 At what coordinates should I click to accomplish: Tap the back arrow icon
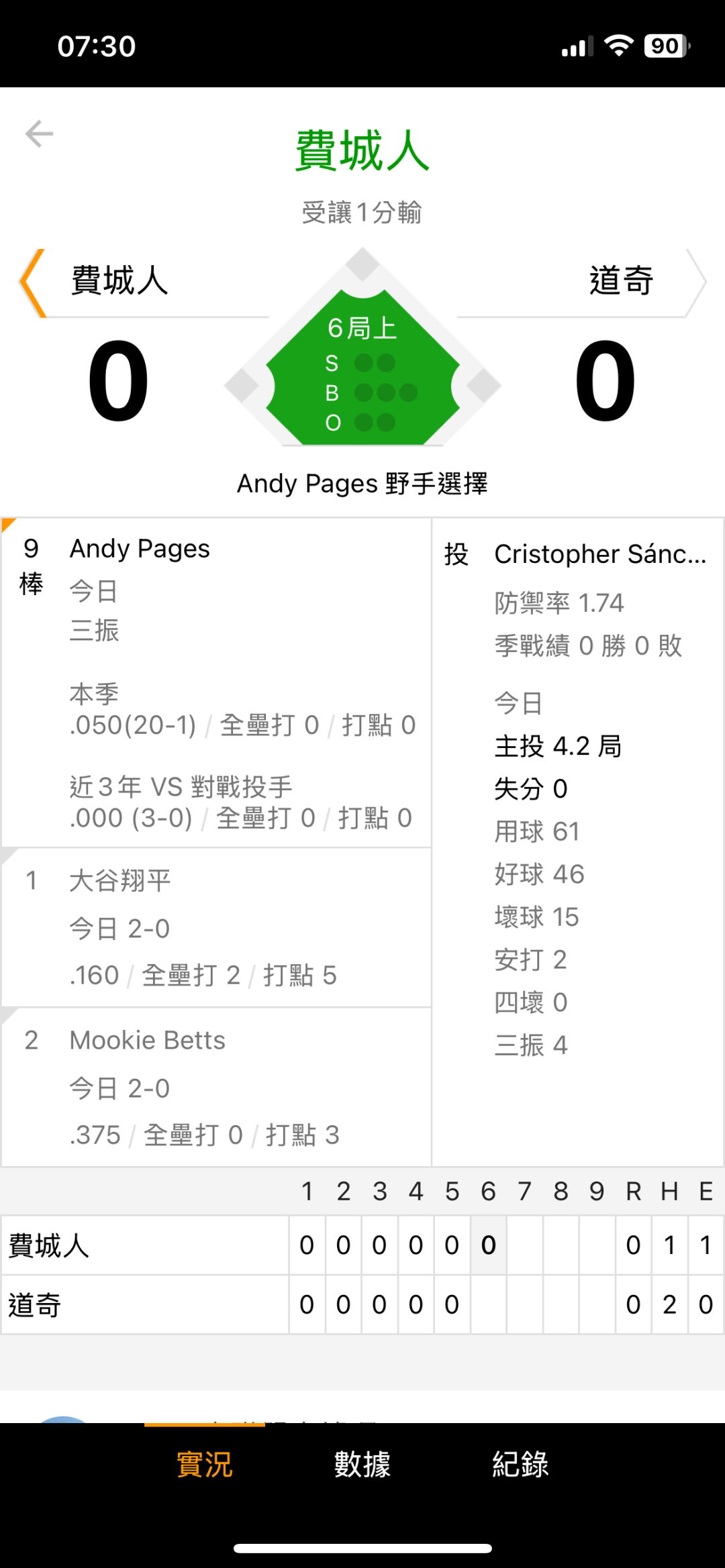coord(39,134)
